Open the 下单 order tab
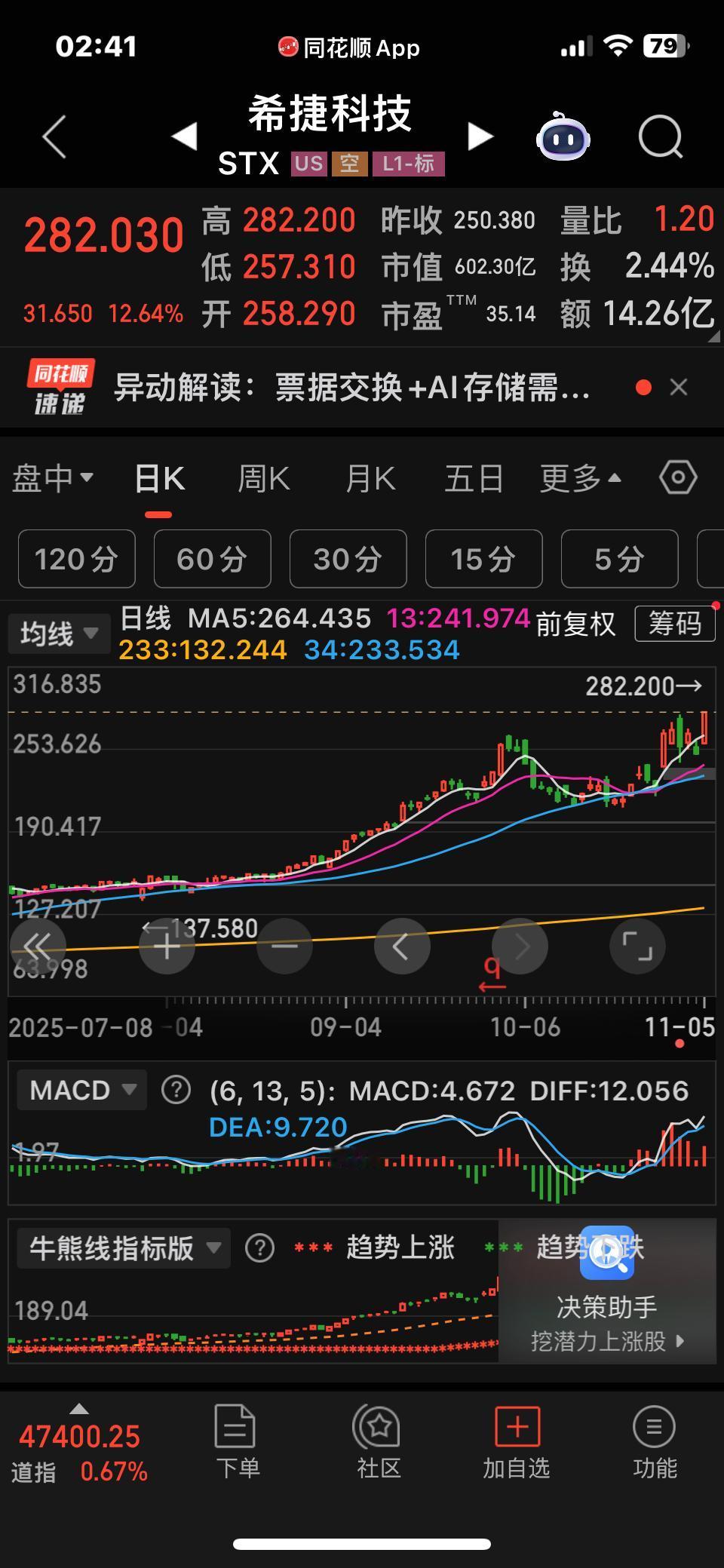The image size is (724, 1568). click(236, 1442)
